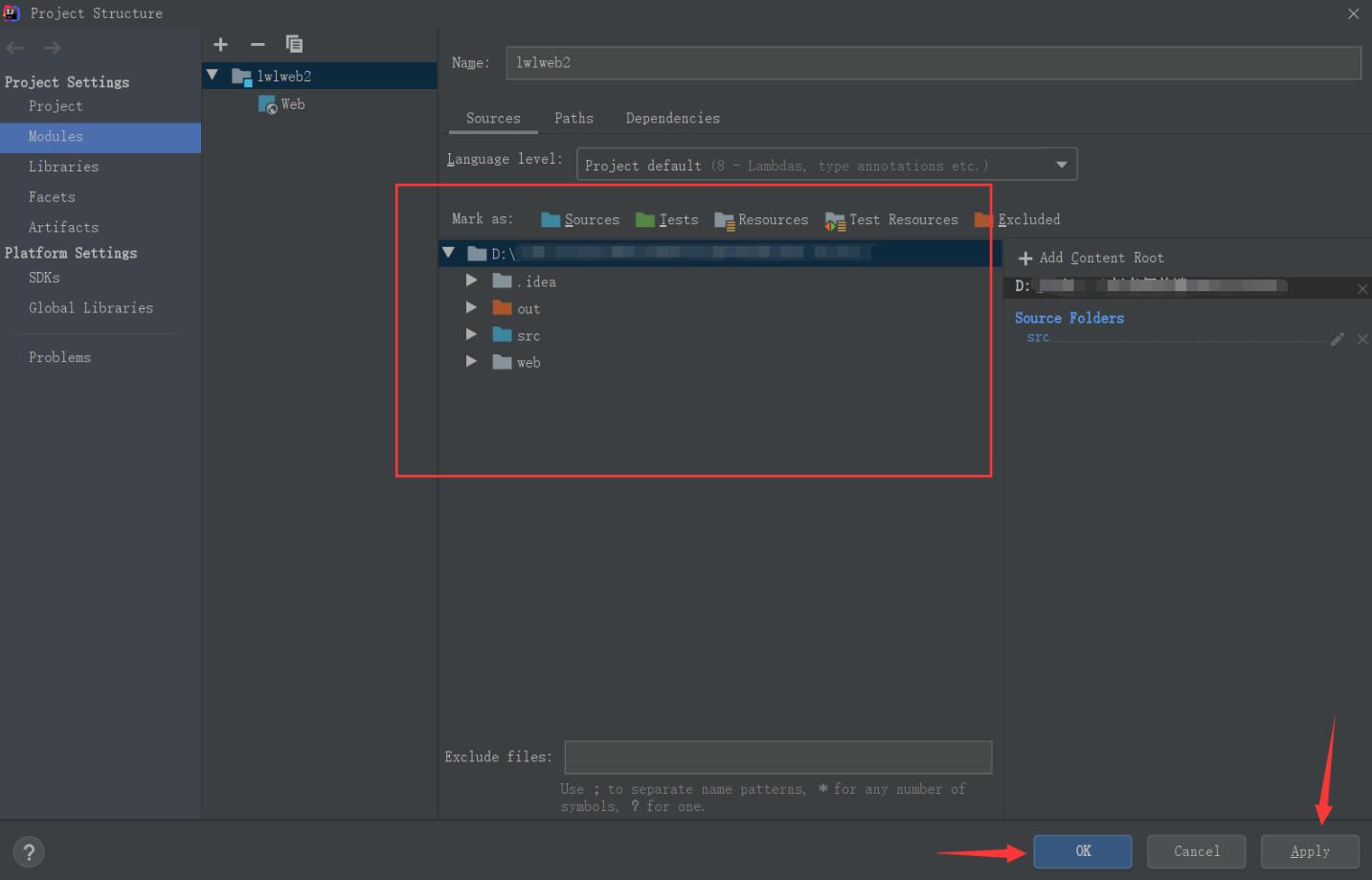Select the Web facet entry text
Screen dimensions: 1372x880
(x=293, y=104)
